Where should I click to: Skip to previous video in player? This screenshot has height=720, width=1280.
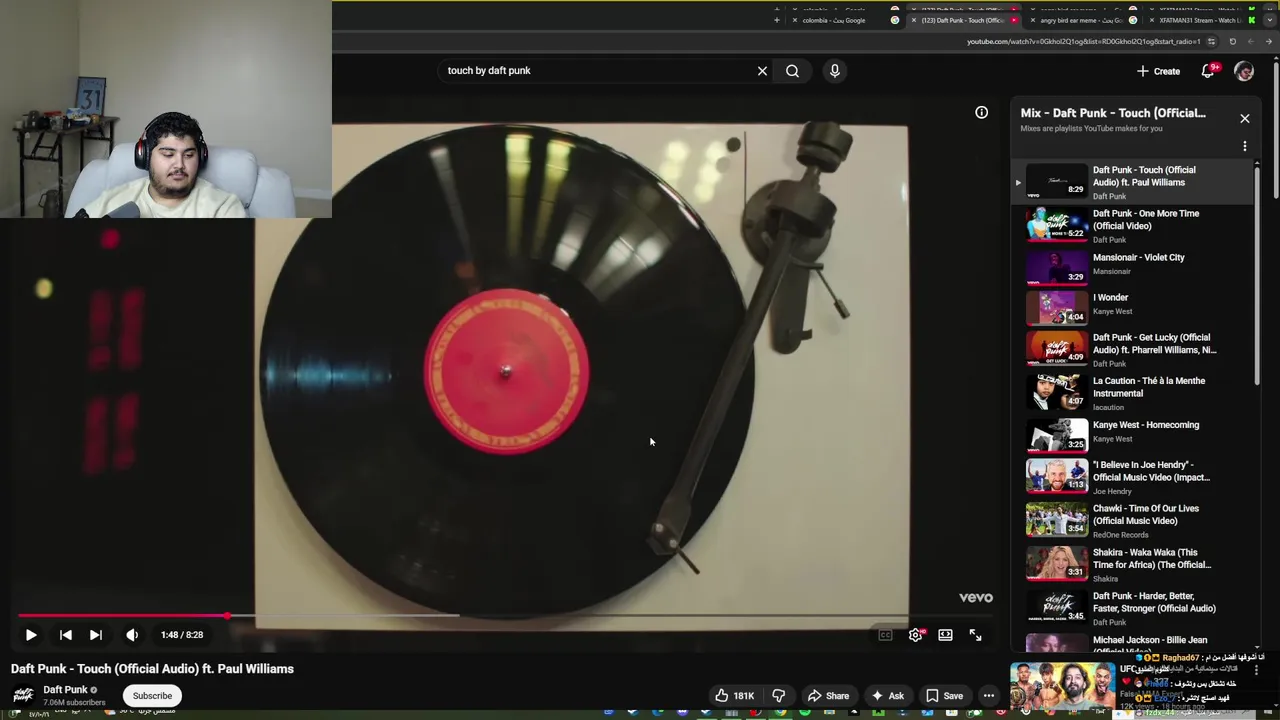click(66, 635)
